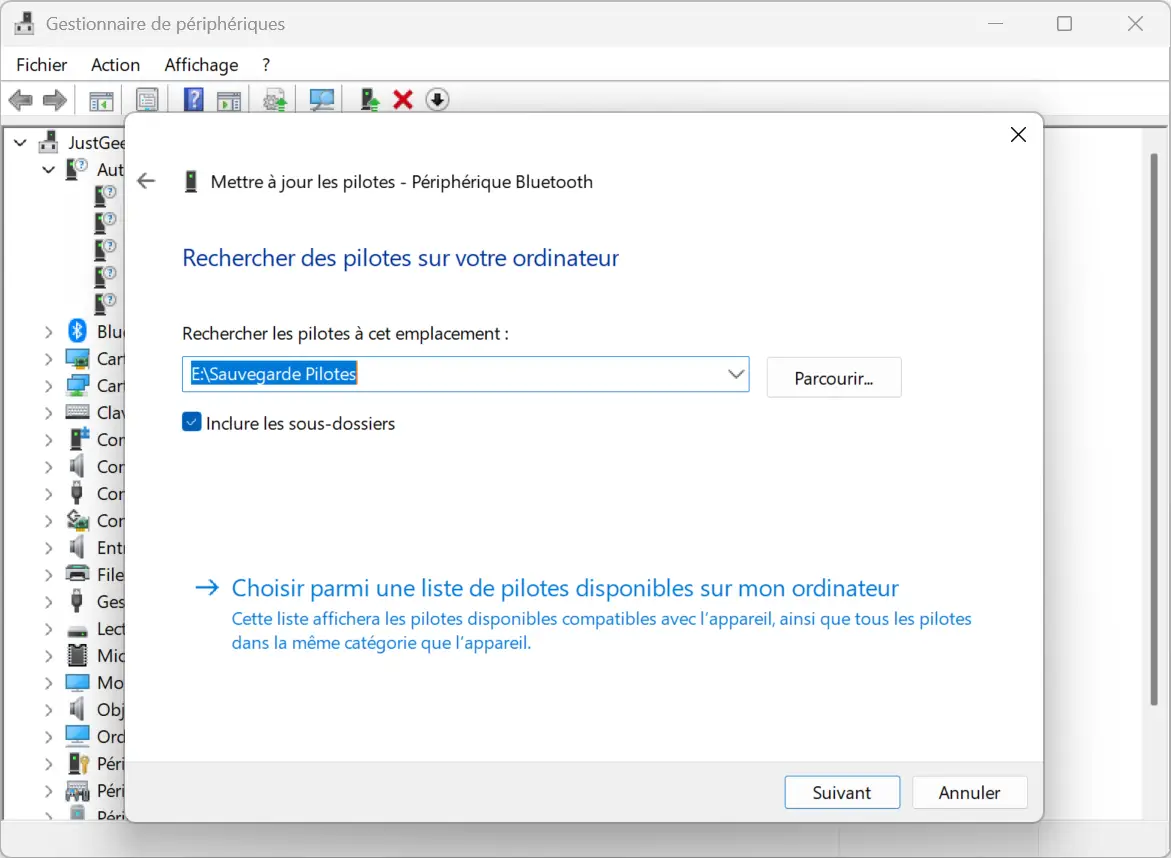Screen dimensions: 1171x858
Task: Select the Ges tree item icon
Action: 76,600
